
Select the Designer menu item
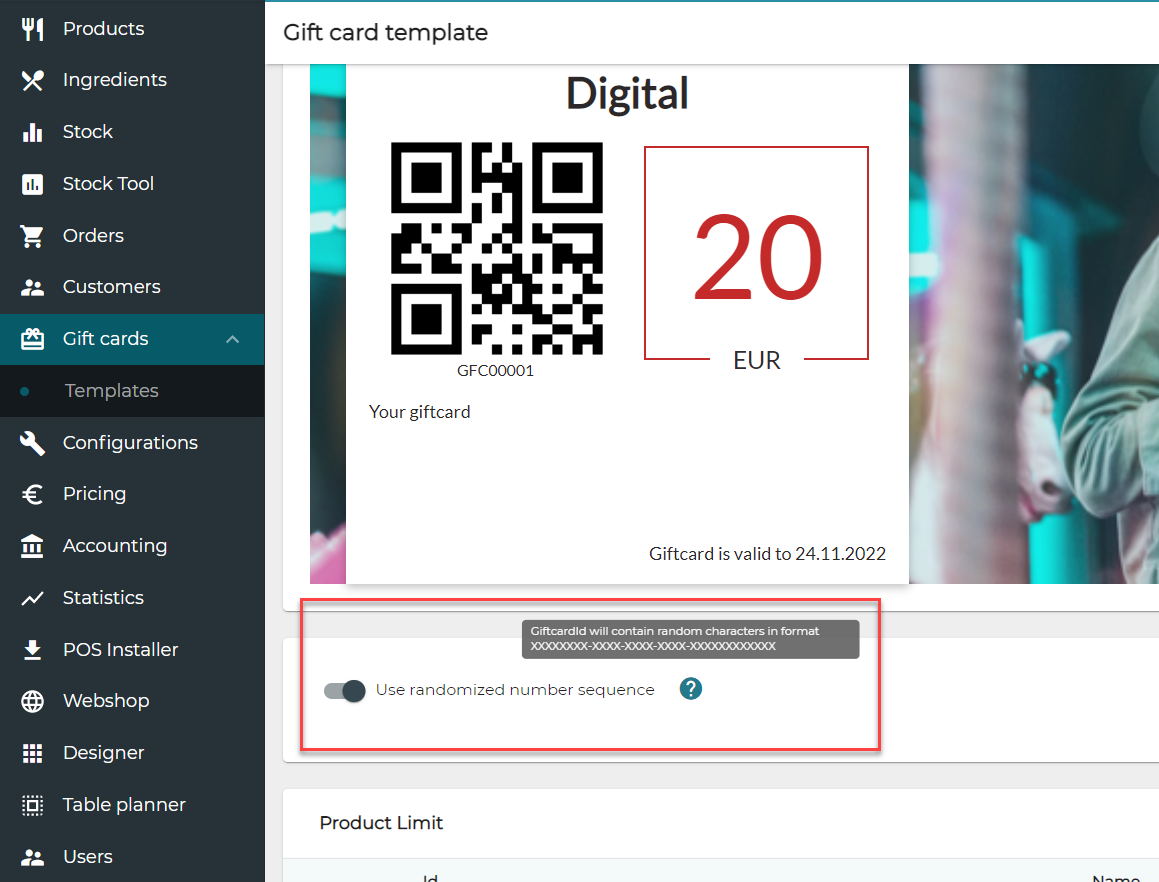pyautogui.click(x=103, y=753)
